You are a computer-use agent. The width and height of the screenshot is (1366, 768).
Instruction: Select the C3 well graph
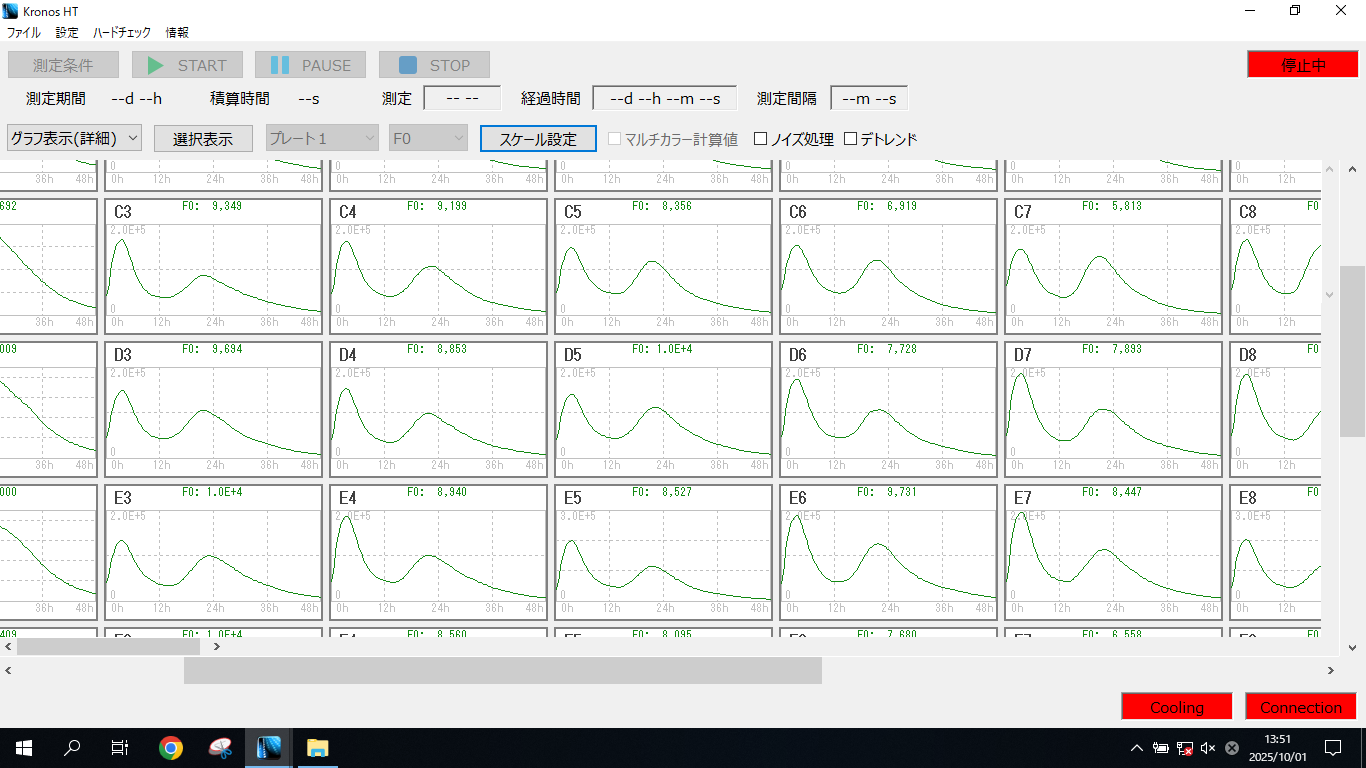point(214,266)
